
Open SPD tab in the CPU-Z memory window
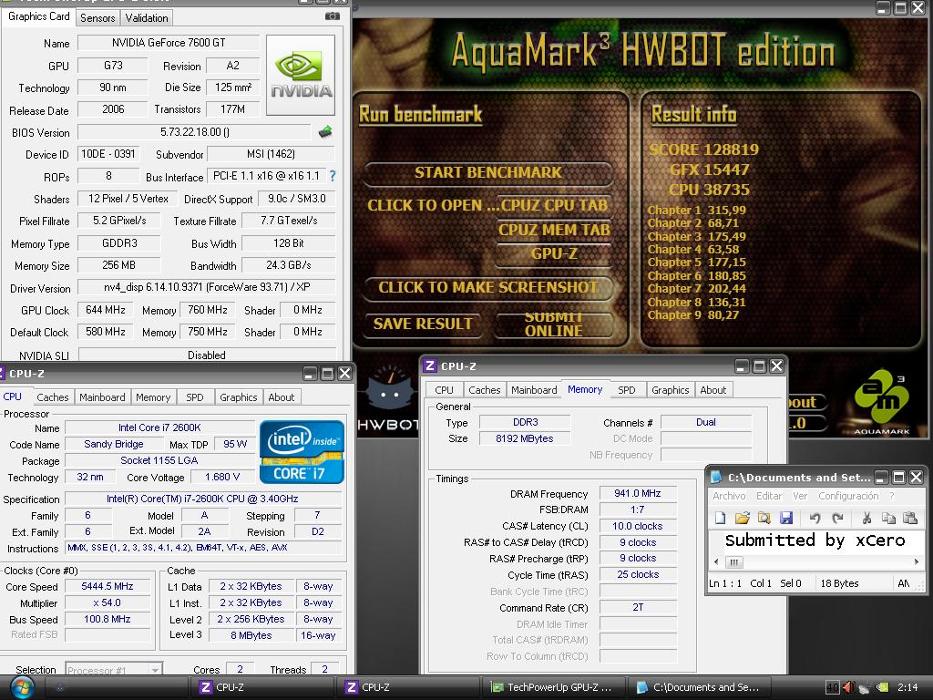627,390
